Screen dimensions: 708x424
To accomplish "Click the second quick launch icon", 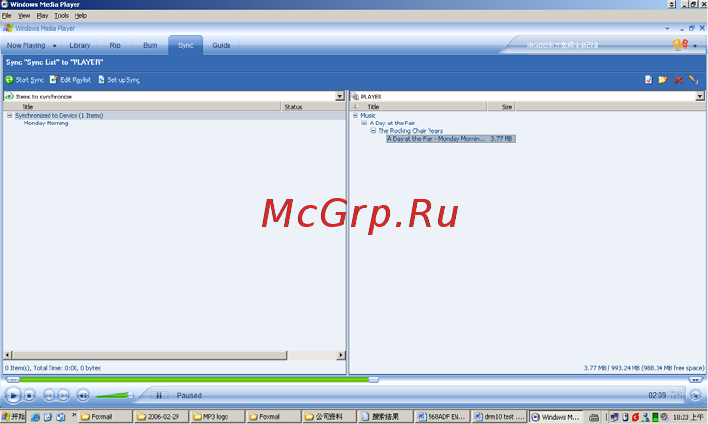I will pos(48,417).
